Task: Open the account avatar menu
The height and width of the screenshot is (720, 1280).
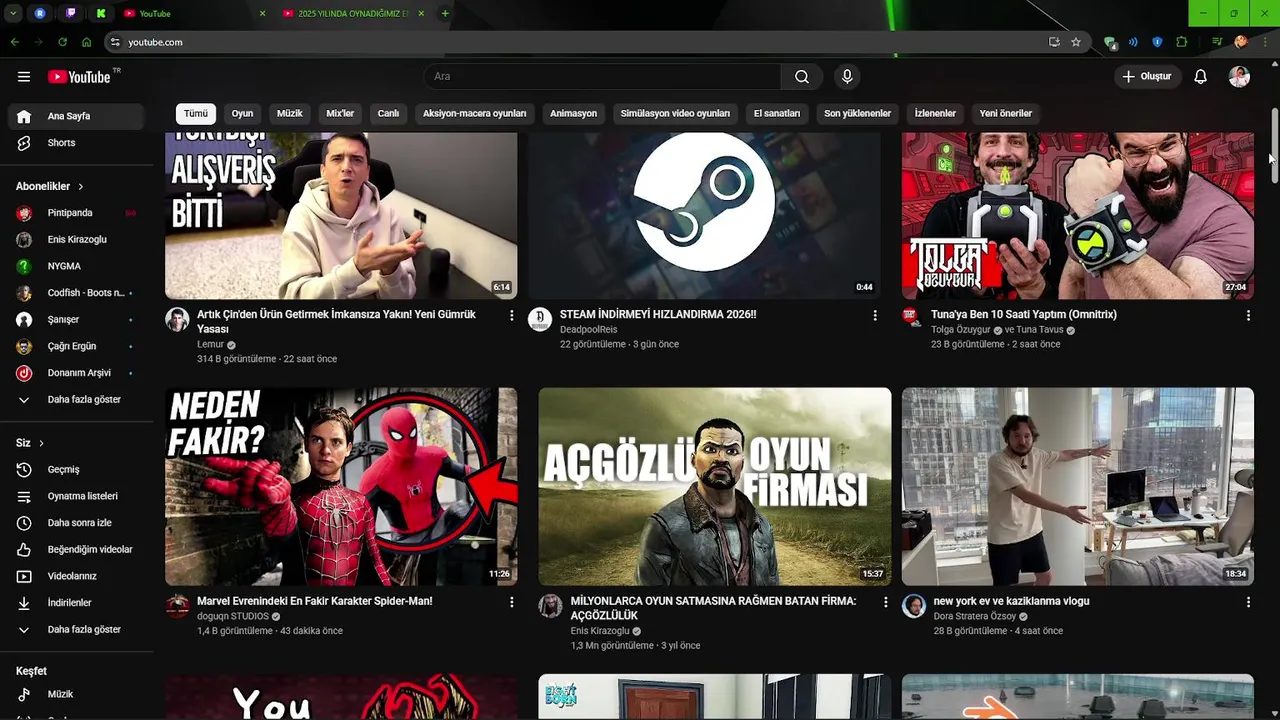Action: (x=1239, y=77)
